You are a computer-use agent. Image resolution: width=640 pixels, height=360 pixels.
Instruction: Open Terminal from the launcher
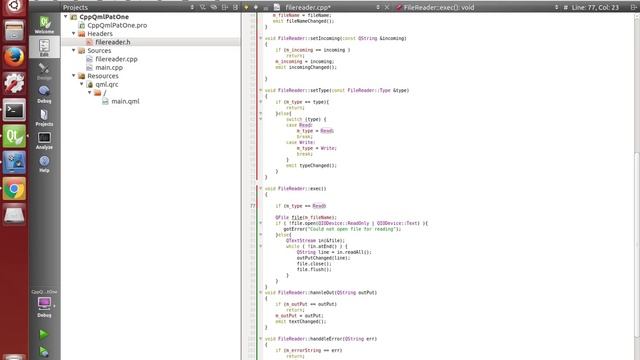14,110
